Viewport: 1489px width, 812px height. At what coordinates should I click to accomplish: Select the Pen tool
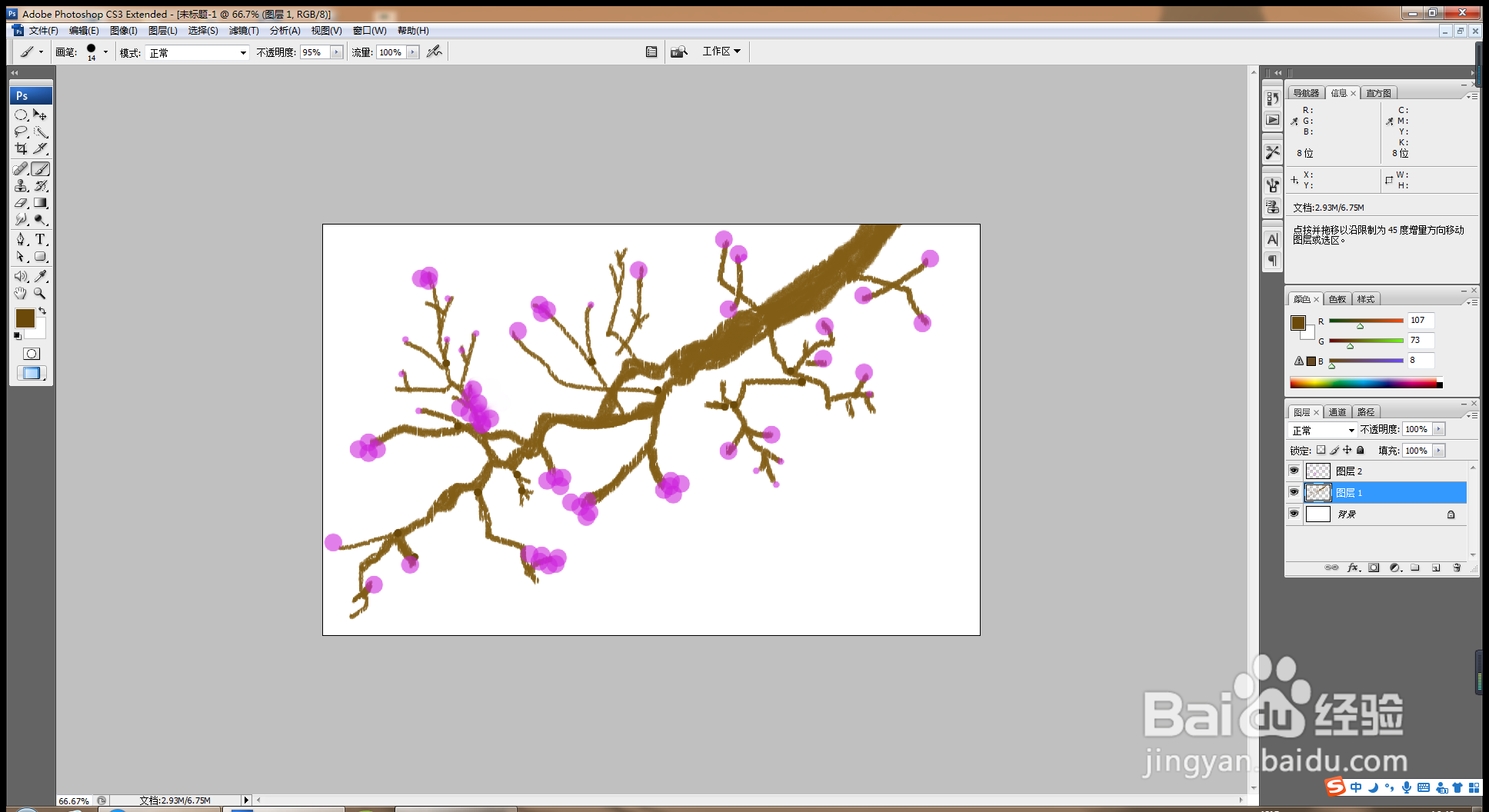tap(21, 239)
